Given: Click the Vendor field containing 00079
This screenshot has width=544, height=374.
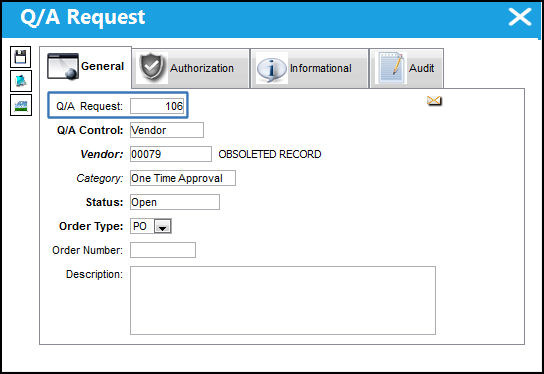Looking at the screenshot, I should point(171,154).
